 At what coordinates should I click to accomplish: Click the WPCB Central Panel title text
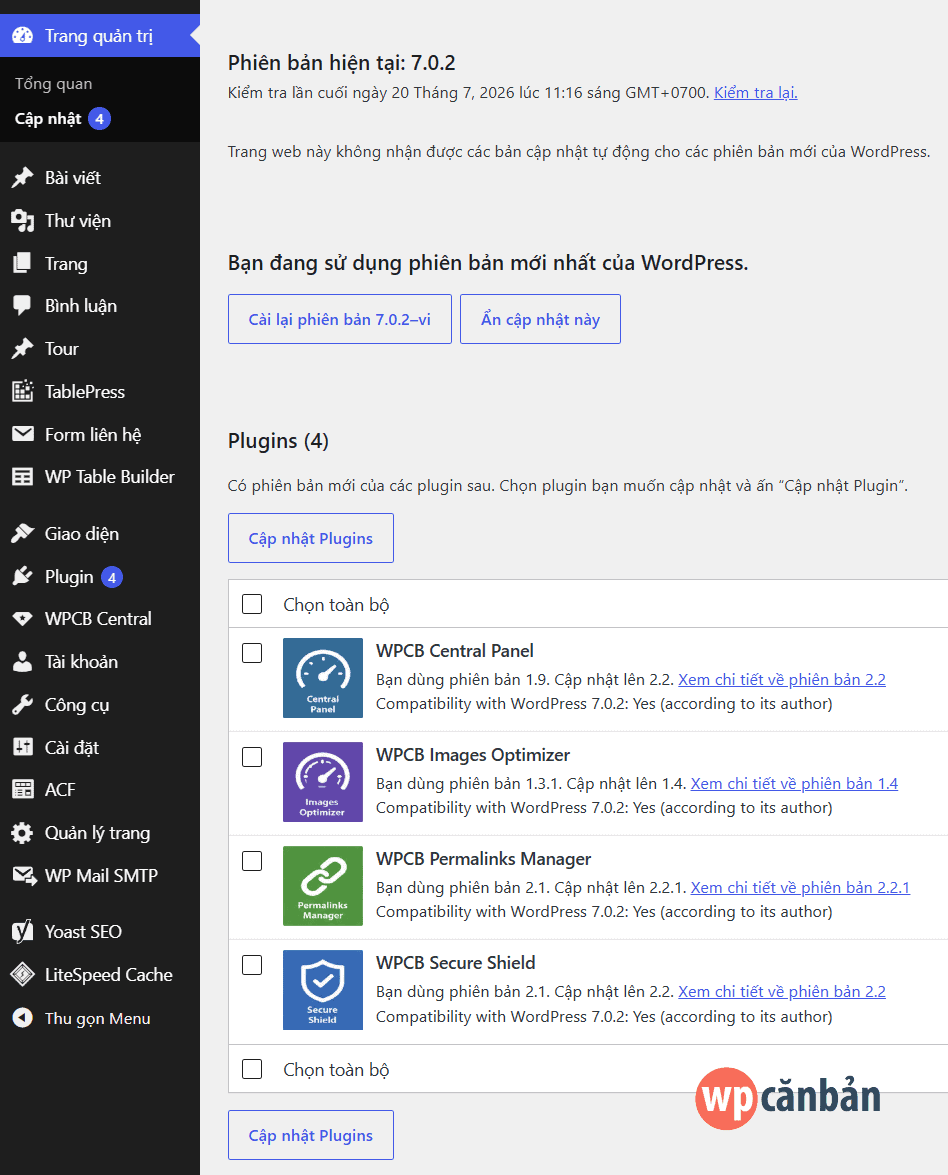coord(455,650)
